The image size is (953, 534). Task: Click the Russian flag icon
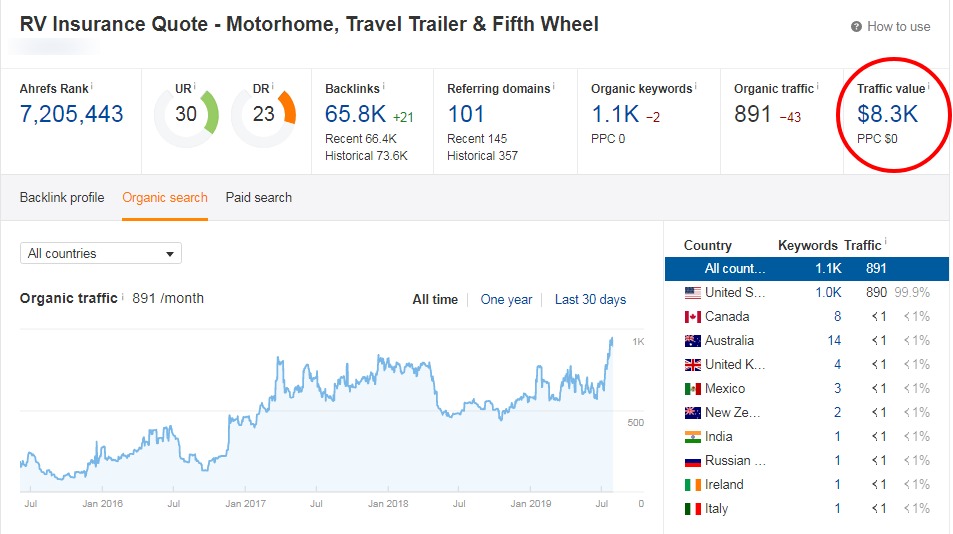click(x=693, y=461)
